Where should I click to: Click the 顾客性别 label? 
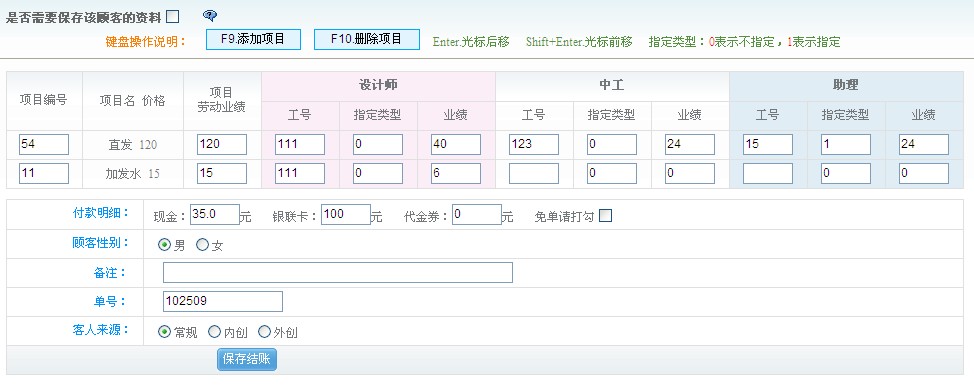click(101, 242)
